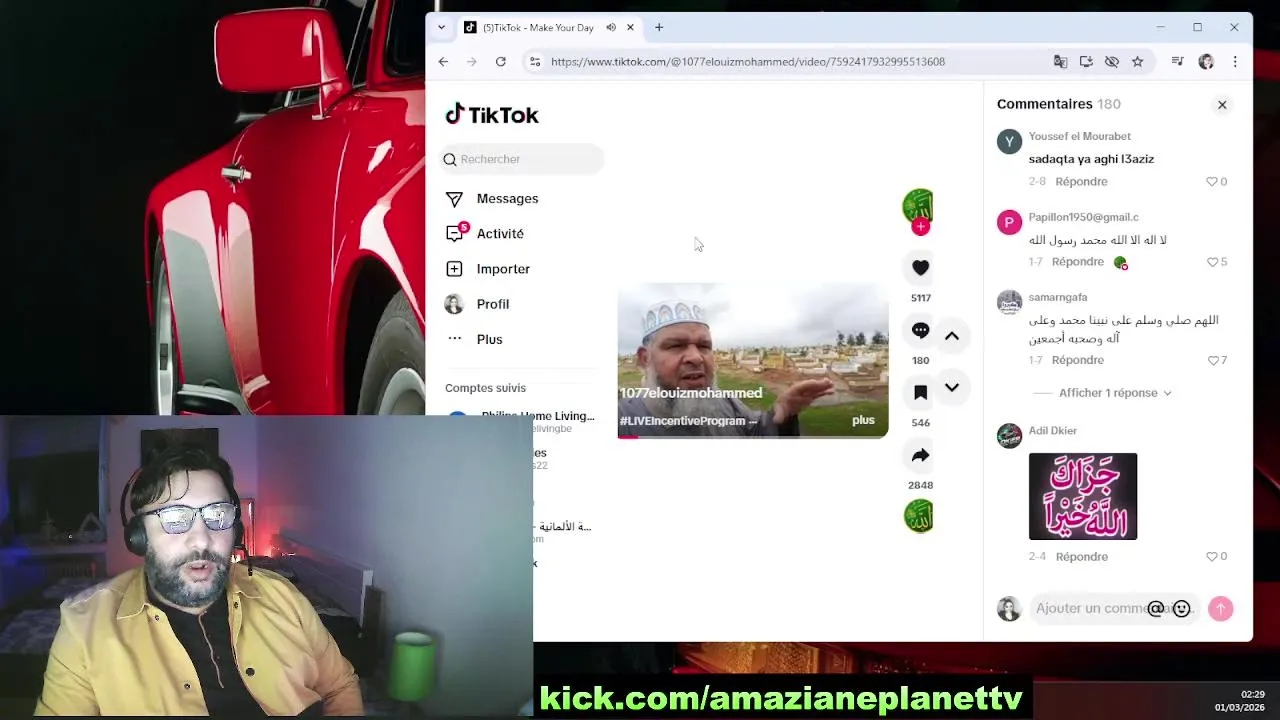Open Papillon1950 profile avatar
The image size is (1280, 720).
coord(1009,222)
